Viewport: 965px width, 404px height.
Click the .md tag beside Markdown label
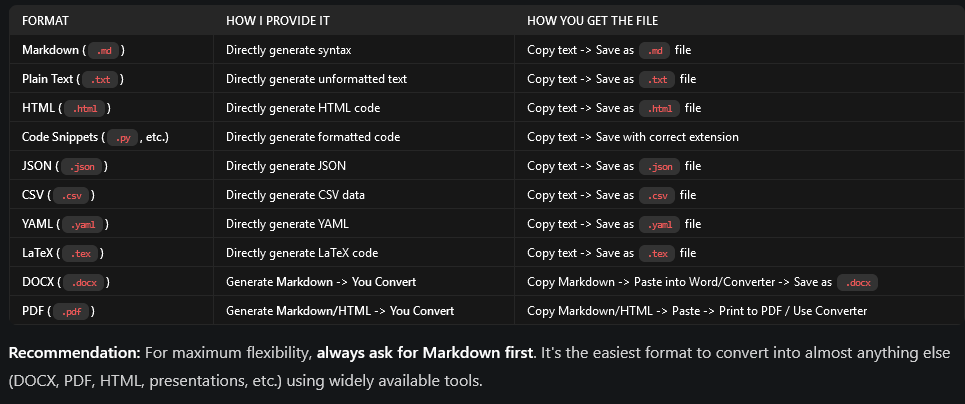tap(106, 50)
